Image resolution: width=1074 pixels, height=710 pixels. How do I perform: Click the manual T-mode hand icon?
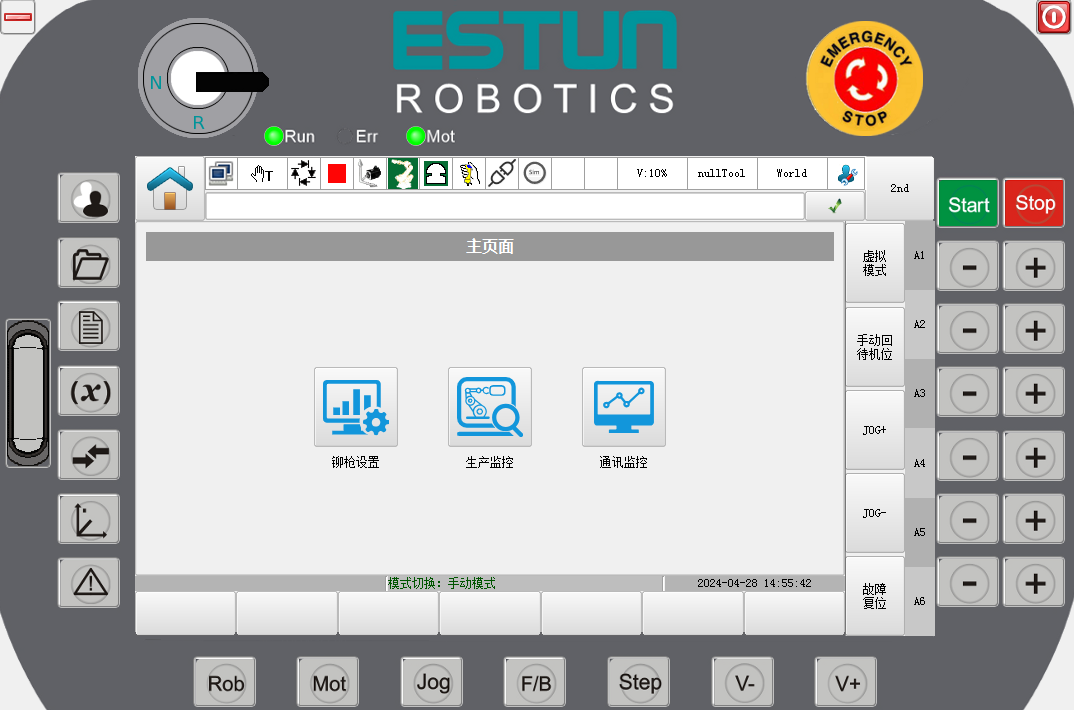click(262, 174)
